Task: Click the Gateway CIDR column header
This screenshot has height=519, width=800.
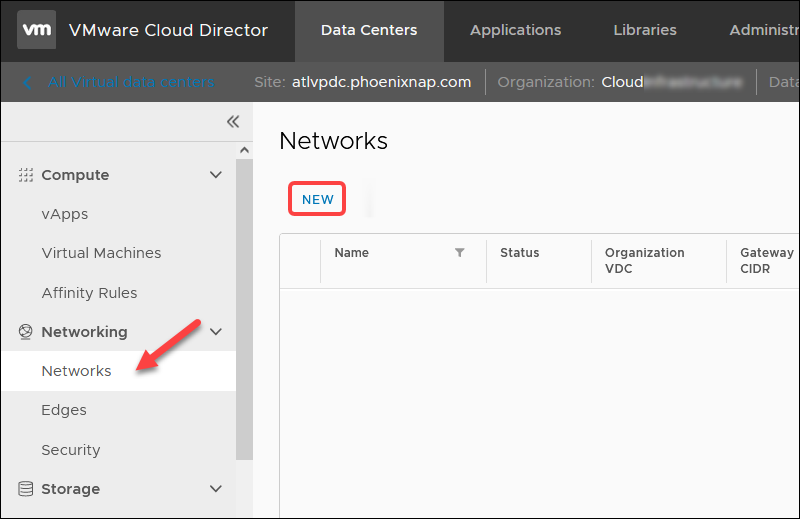Action: click(x=767, y=261)
